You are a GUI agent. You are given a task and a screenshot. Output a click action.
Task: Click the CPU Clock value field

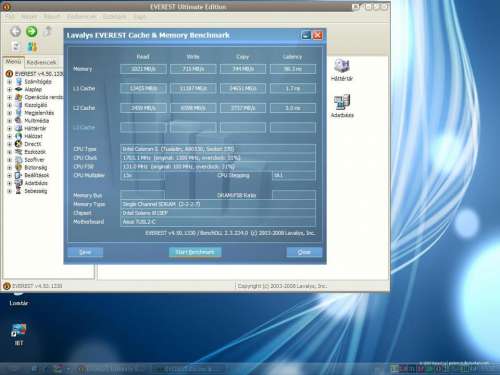point(218,158)
